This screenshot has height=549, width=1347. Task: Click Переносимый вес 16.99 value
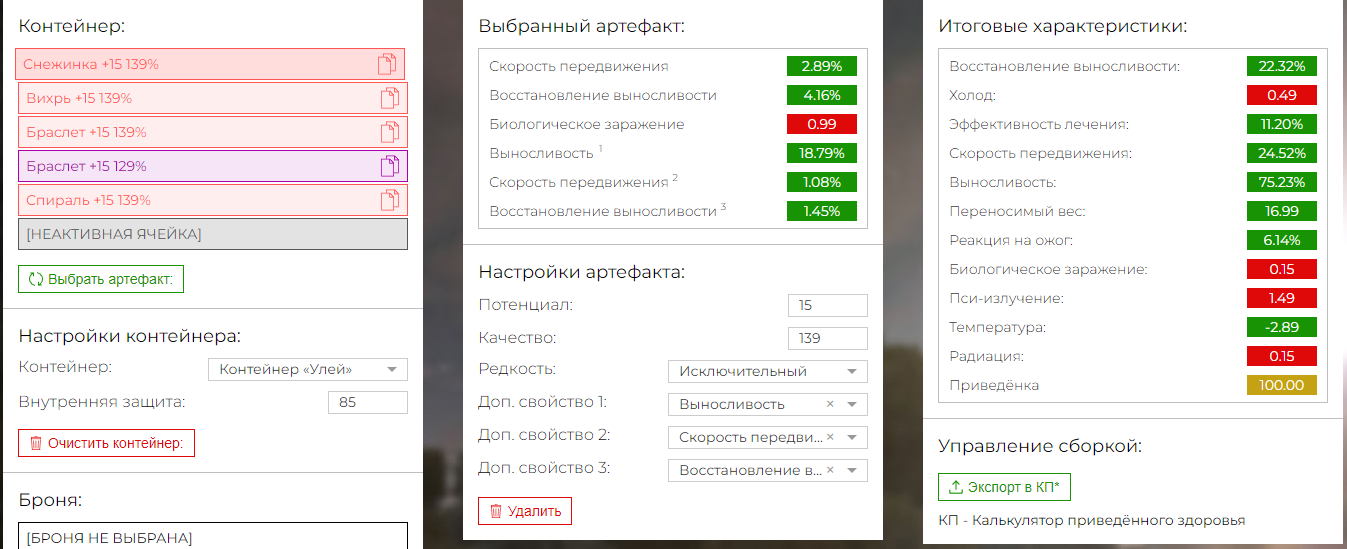1282,211
